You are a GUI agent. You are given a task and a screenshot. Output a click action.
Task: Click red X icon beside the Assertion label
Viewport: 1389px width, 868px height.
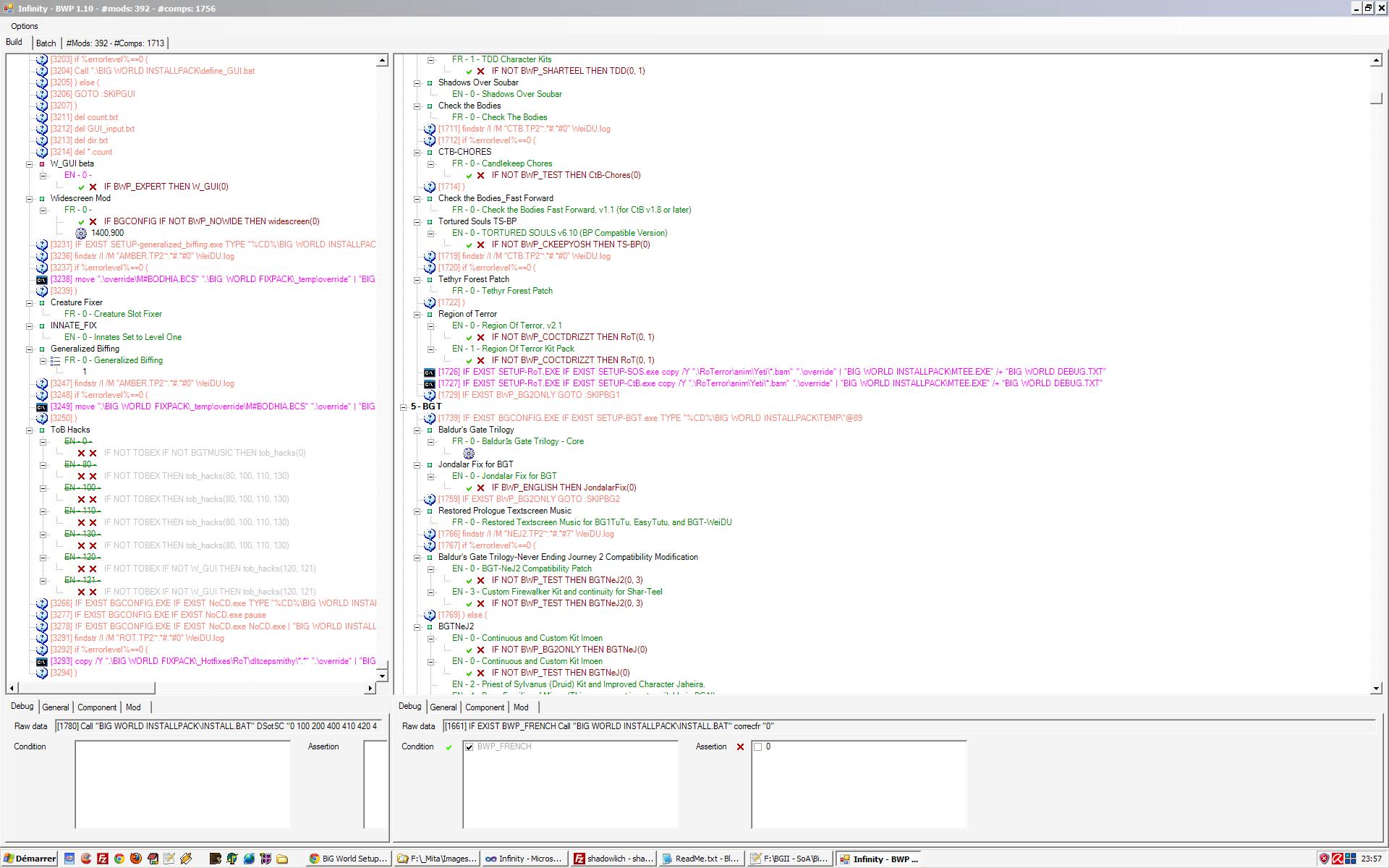click(x=740, y=746)
